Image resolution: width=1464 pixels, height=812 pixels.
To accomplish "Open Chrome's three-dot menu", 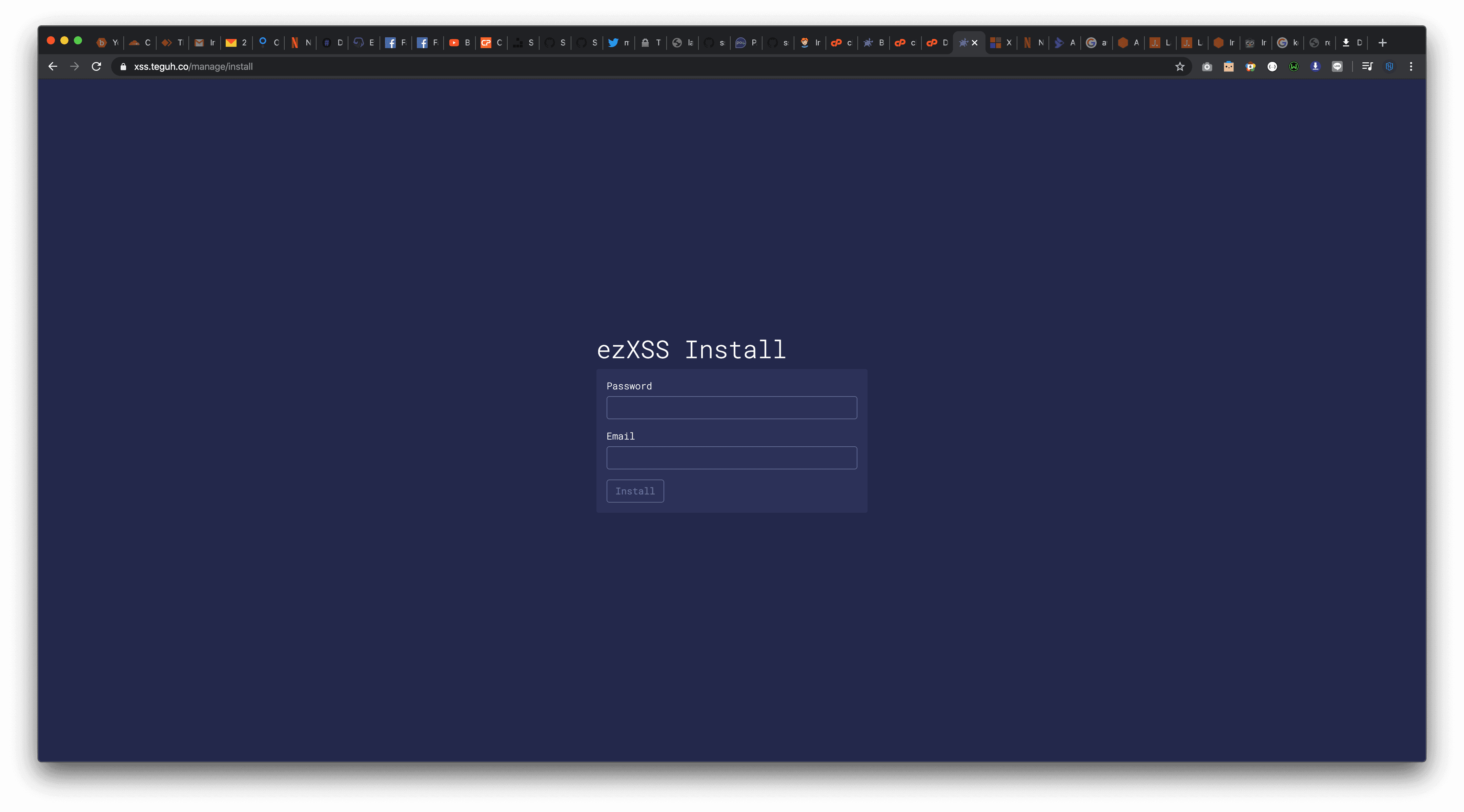I will (1410, 66).
